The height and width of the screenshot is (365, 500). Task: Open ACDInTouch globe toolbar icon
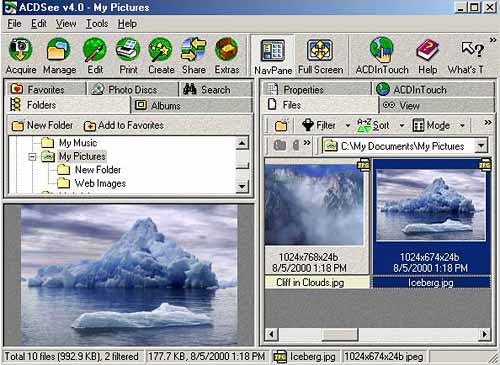point(382,56)
